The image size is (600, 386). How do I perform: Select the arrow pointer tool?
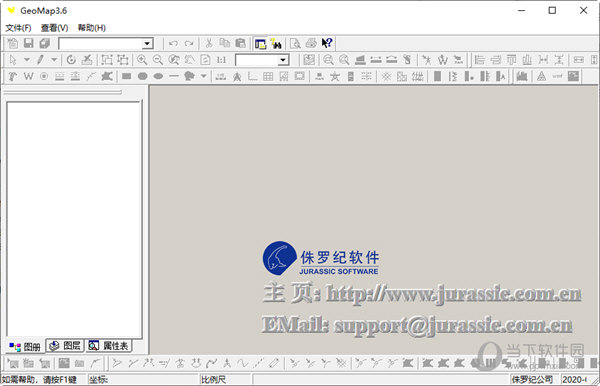click(x=13, y=60)
